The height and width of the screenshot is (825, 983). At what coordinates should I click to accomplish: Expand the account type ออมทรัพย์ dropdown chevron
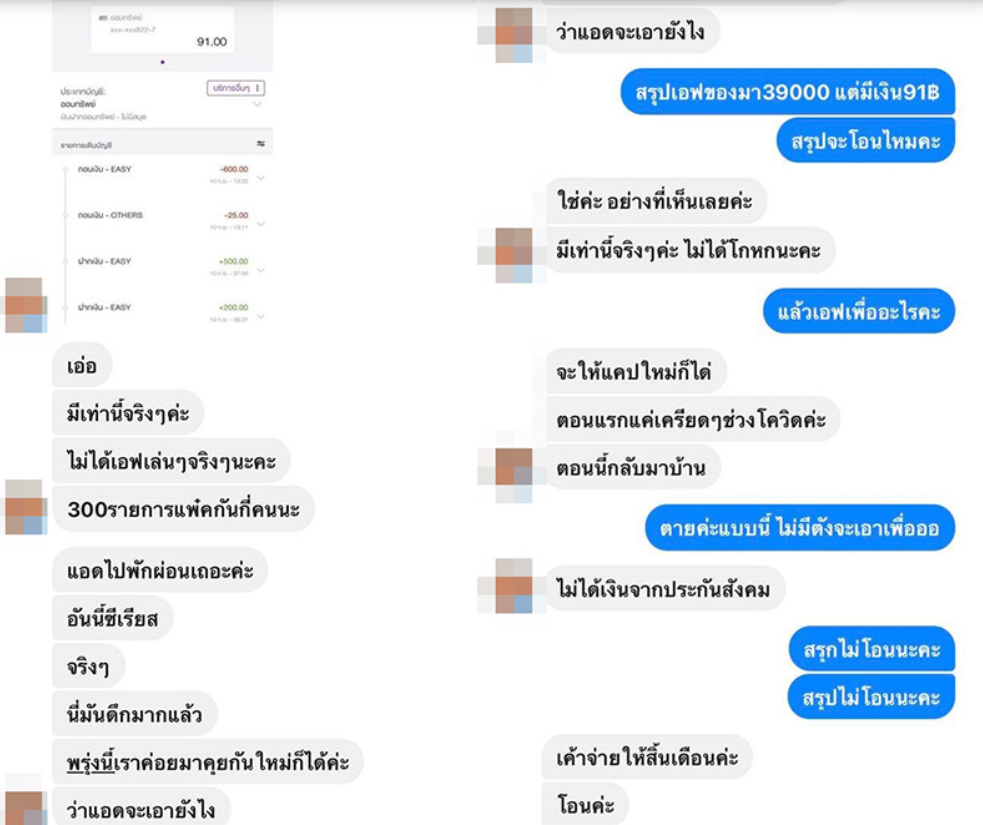click(257, 104)
